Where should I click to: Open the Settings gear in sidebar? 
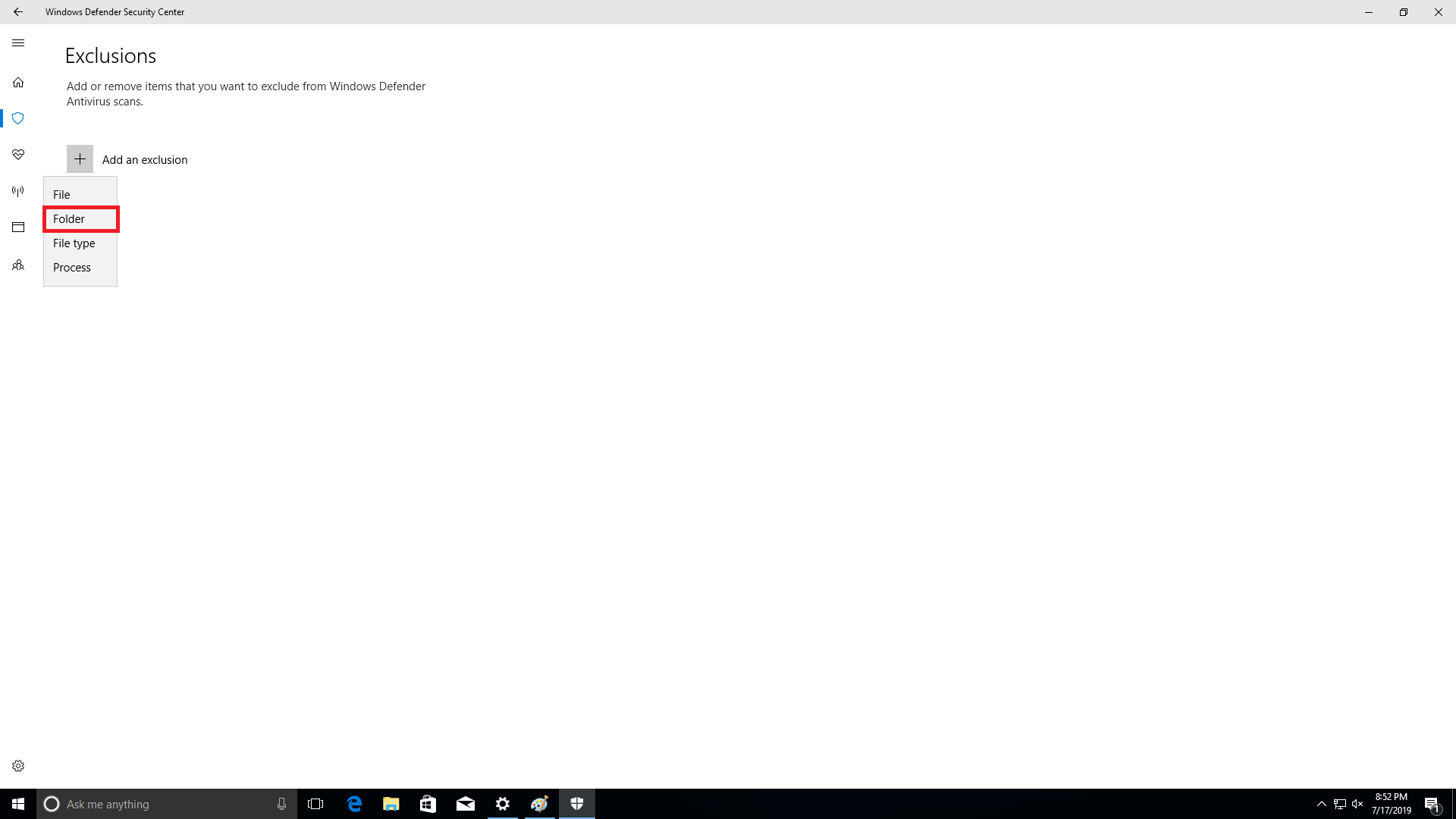pyautogui.click(x=18, y=766)
